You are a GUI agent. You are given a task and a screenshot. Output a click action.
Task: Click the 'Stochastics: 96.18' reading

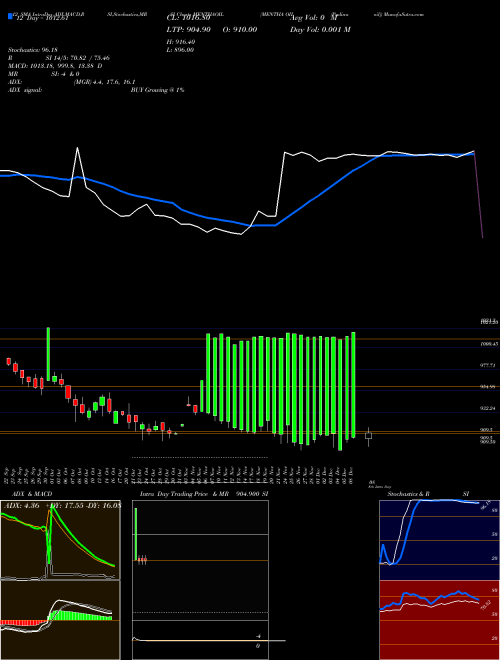tap(32, 50)
